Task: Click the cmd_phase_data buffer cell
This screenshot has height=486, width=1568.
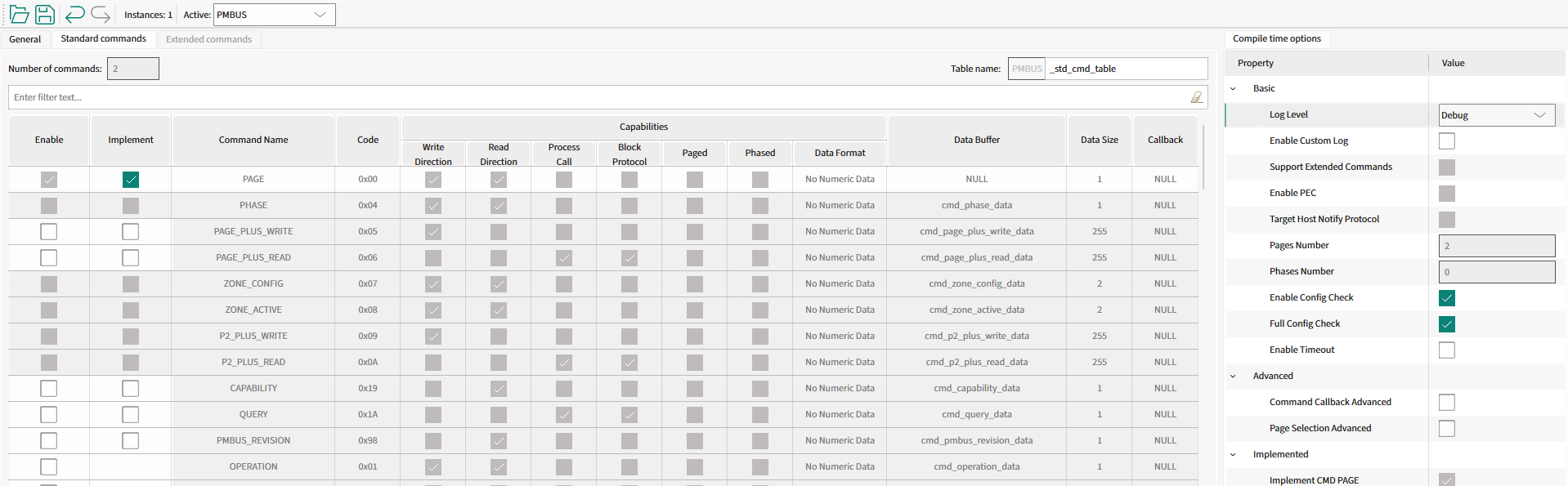Action: pos(977,206)
